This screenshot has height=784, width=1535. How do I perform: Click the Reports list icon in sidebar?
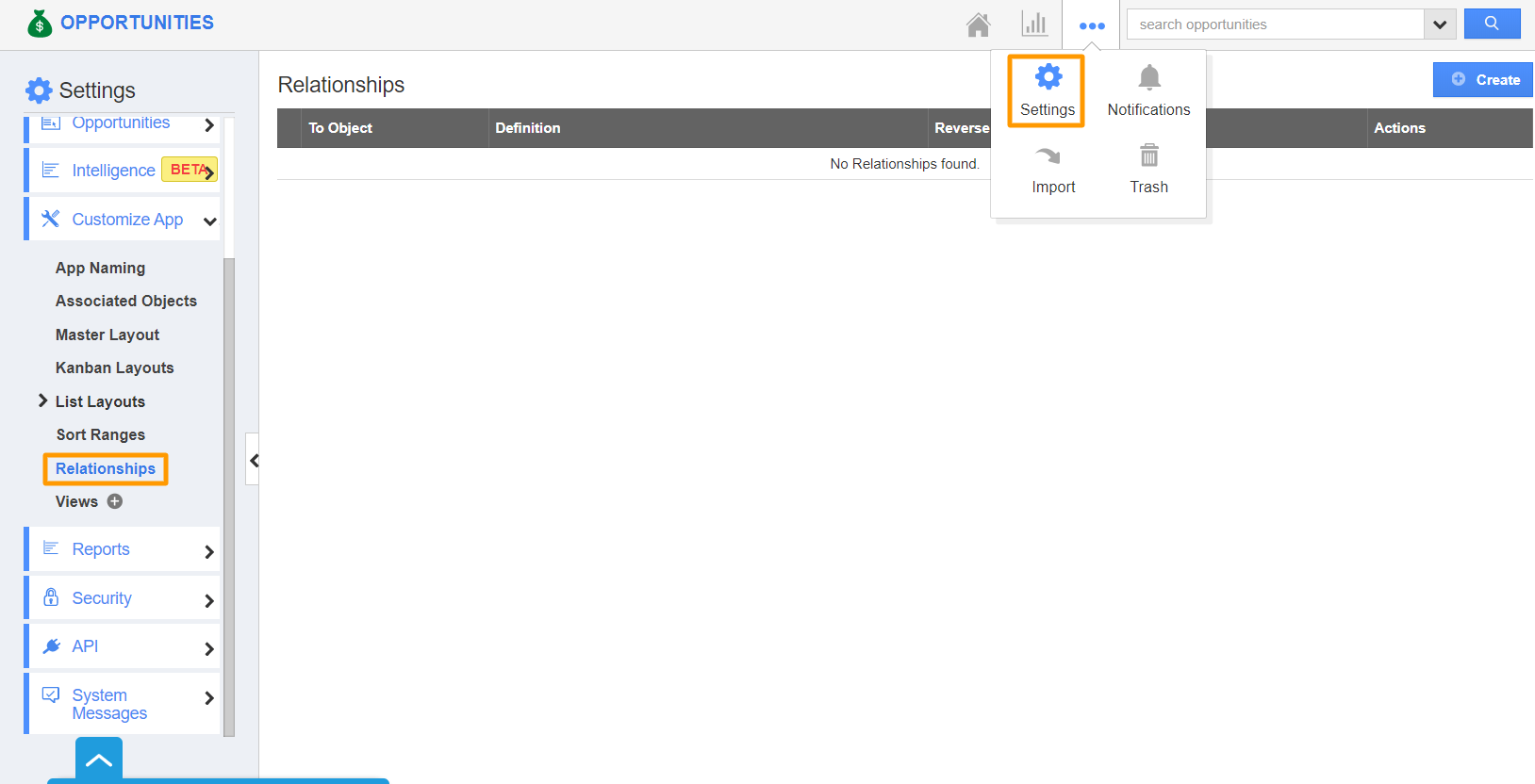(x=51, y=548)
